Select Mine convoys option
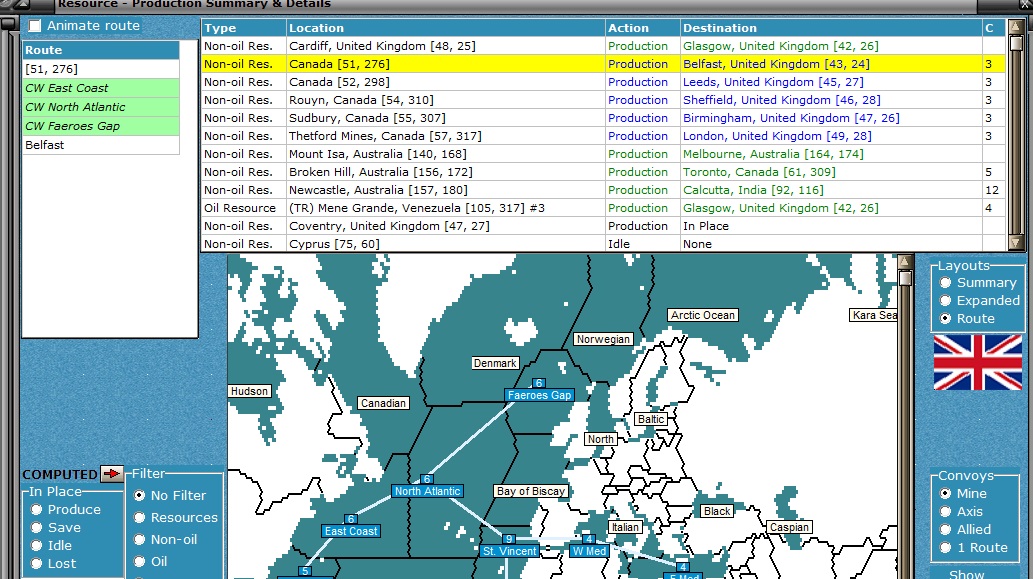The height and width of the screenshot is (579, 1033). [945, 493]
